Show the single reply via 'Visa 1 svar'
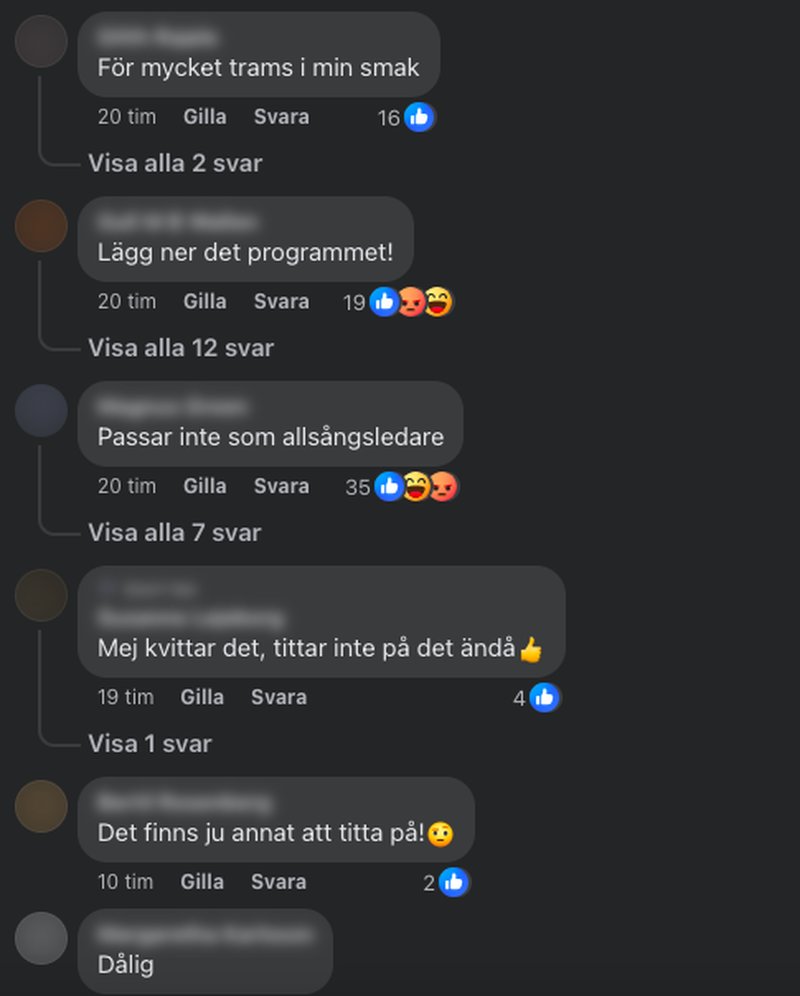The image size is (800, 996). coord(150,744)
